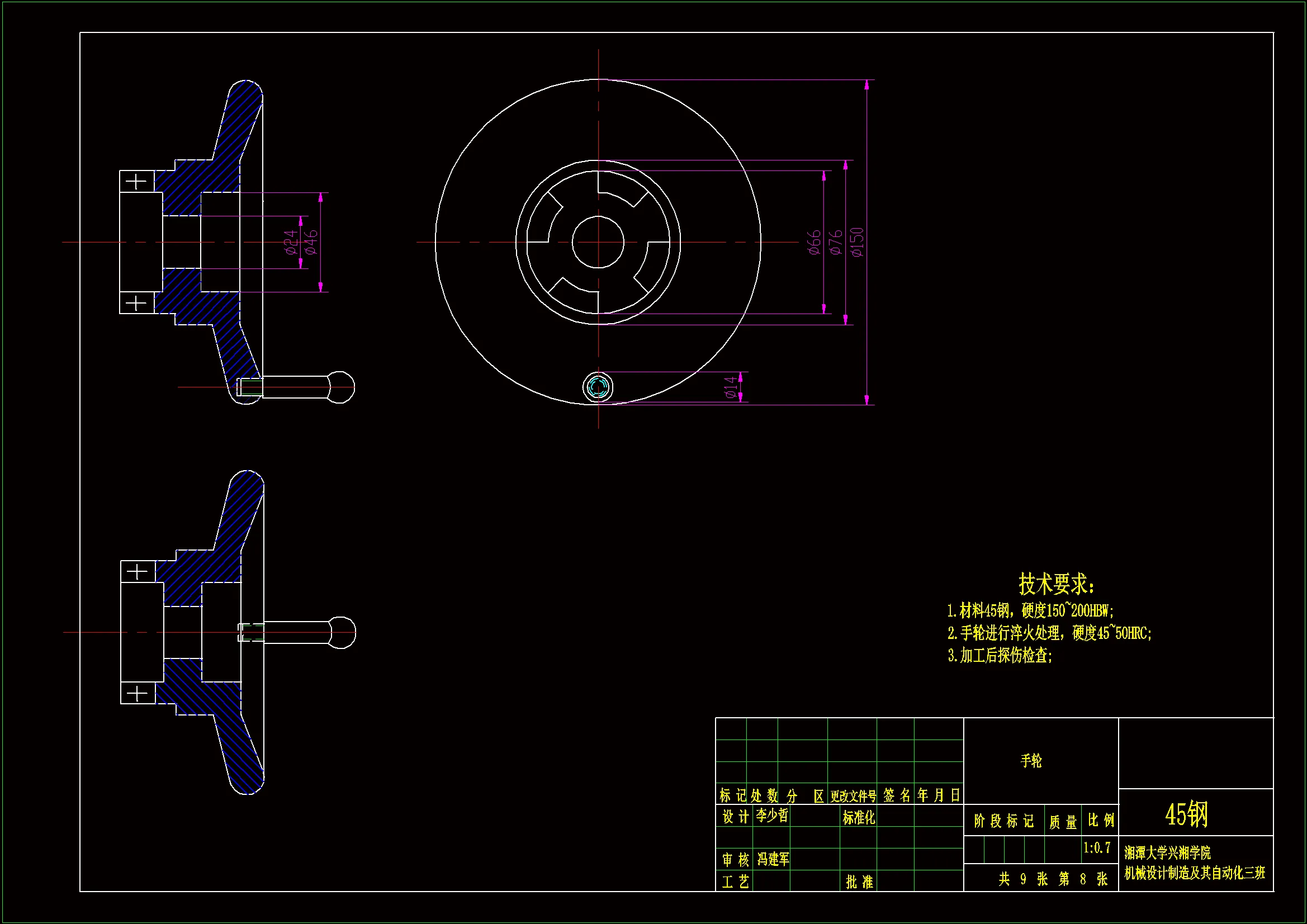Click reviewer name 冯建军
1307x924 pixels.
tap(773, 859)
